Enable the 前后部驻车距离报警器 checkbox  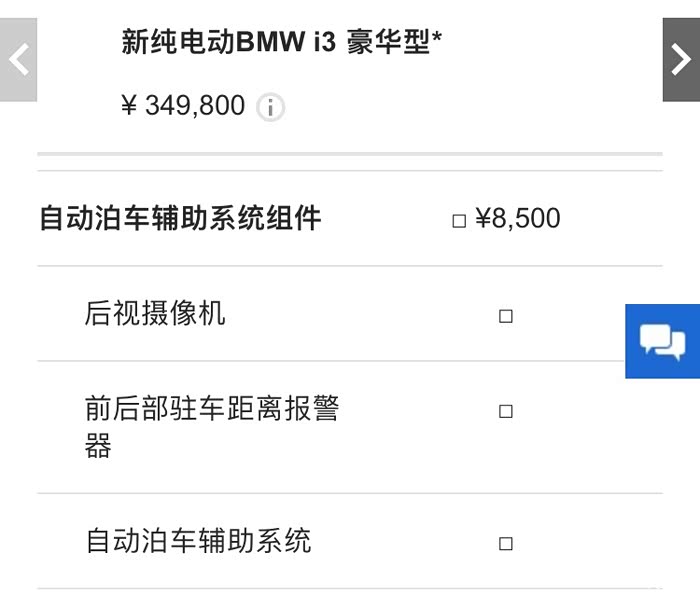[x=506, y=411]
